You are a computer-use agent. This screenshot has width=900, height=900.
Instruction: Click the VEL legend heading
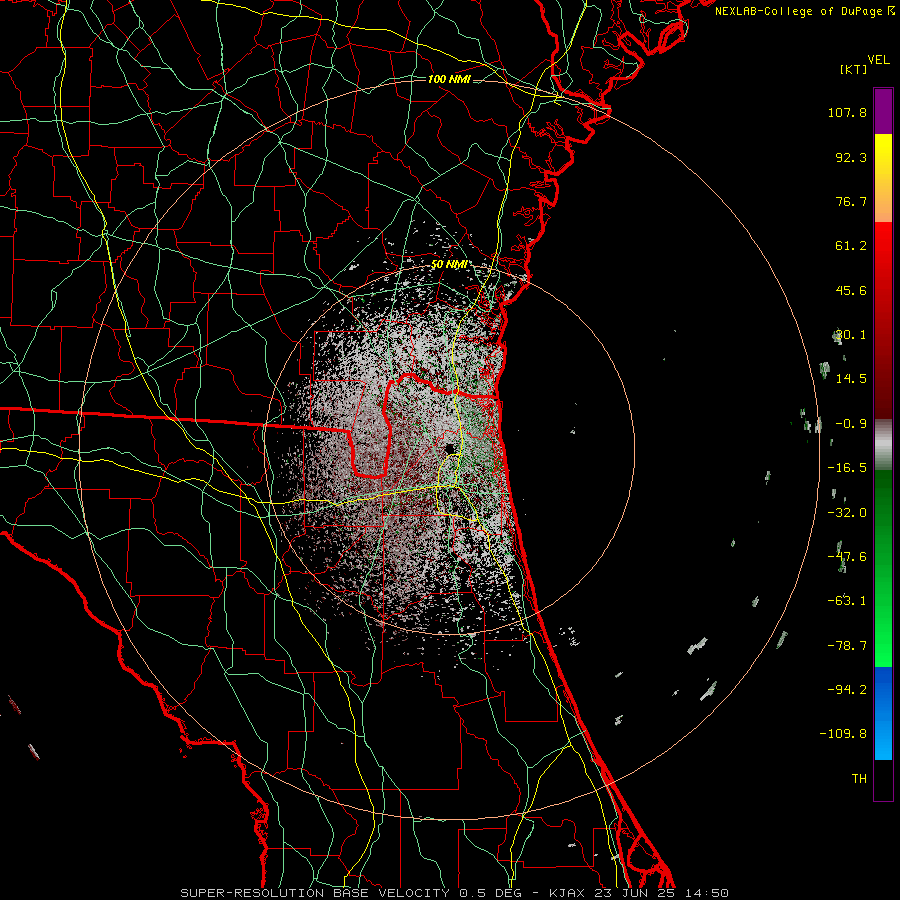(879, 60)
